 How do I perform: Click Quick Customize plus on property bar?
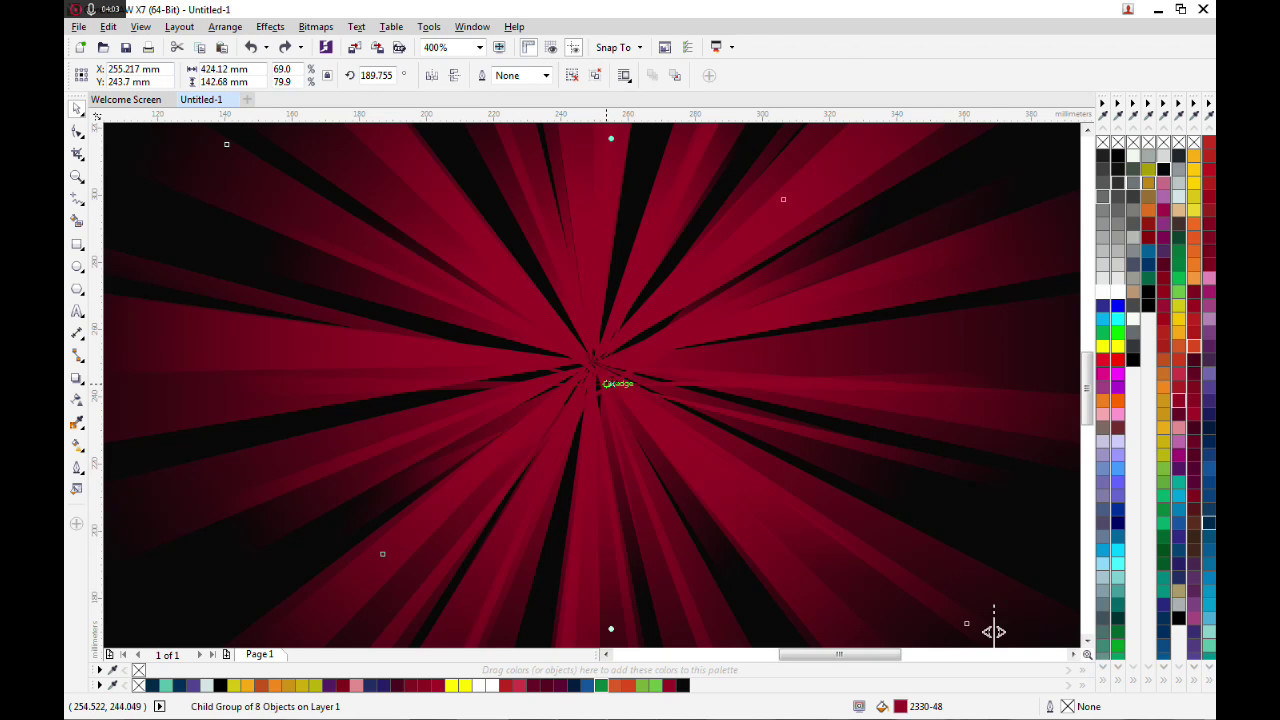tap(709, 75)
